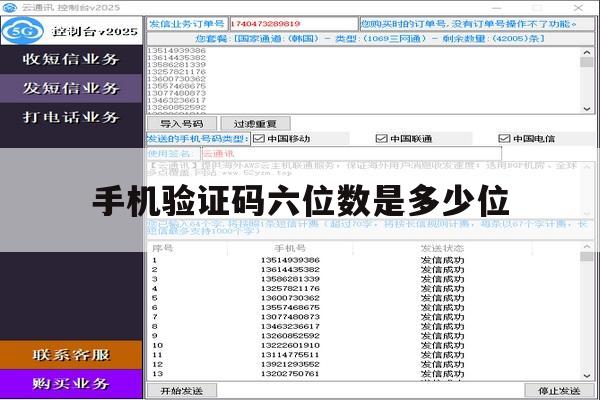This screenshot has height=400, width=600.
Task: Select table row with 13921293552
Action: (x=364, y=364)
